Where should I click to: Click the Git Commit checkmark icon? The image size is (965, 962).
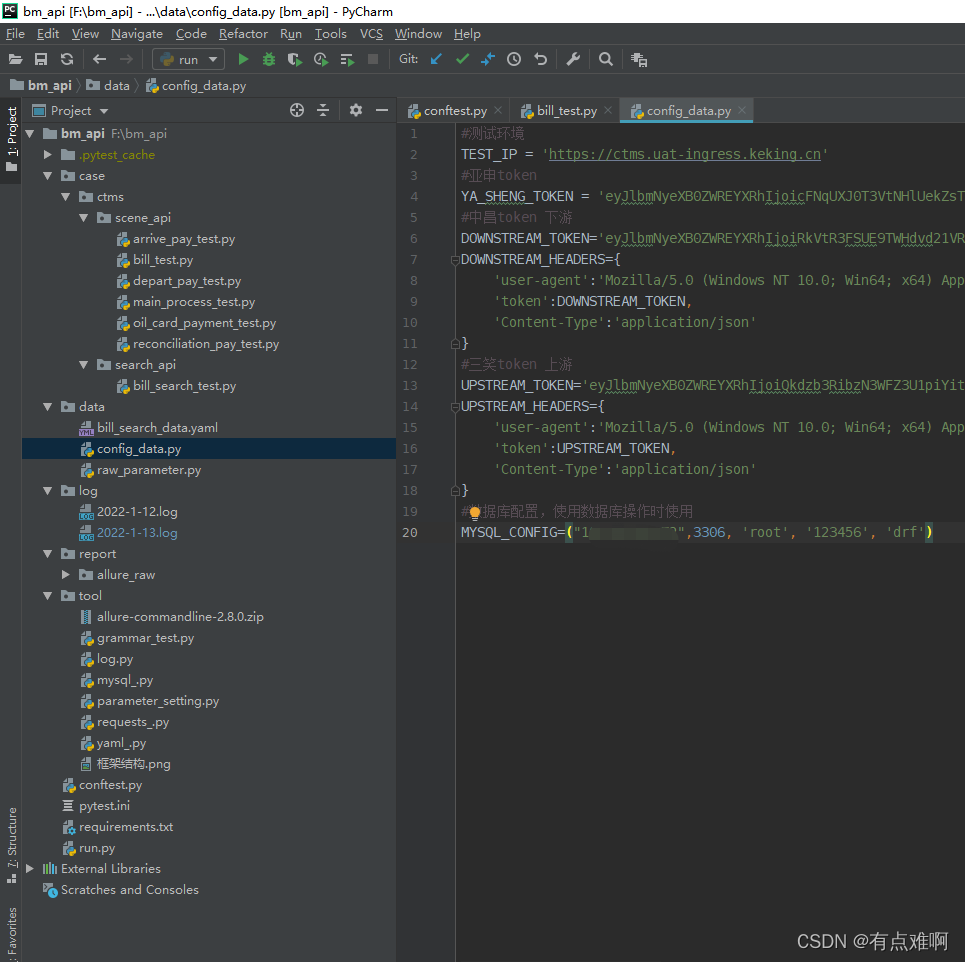click(x=462, y=59)
